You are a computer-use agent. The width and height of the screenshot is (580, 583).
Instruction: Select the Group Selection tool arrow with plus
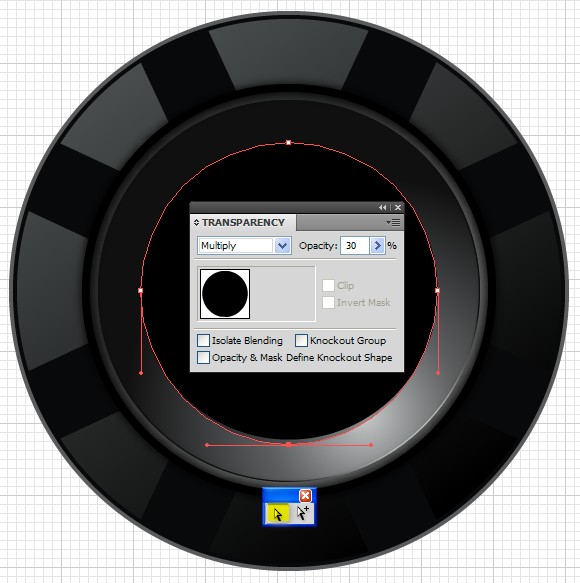click(x=303, y=514)
